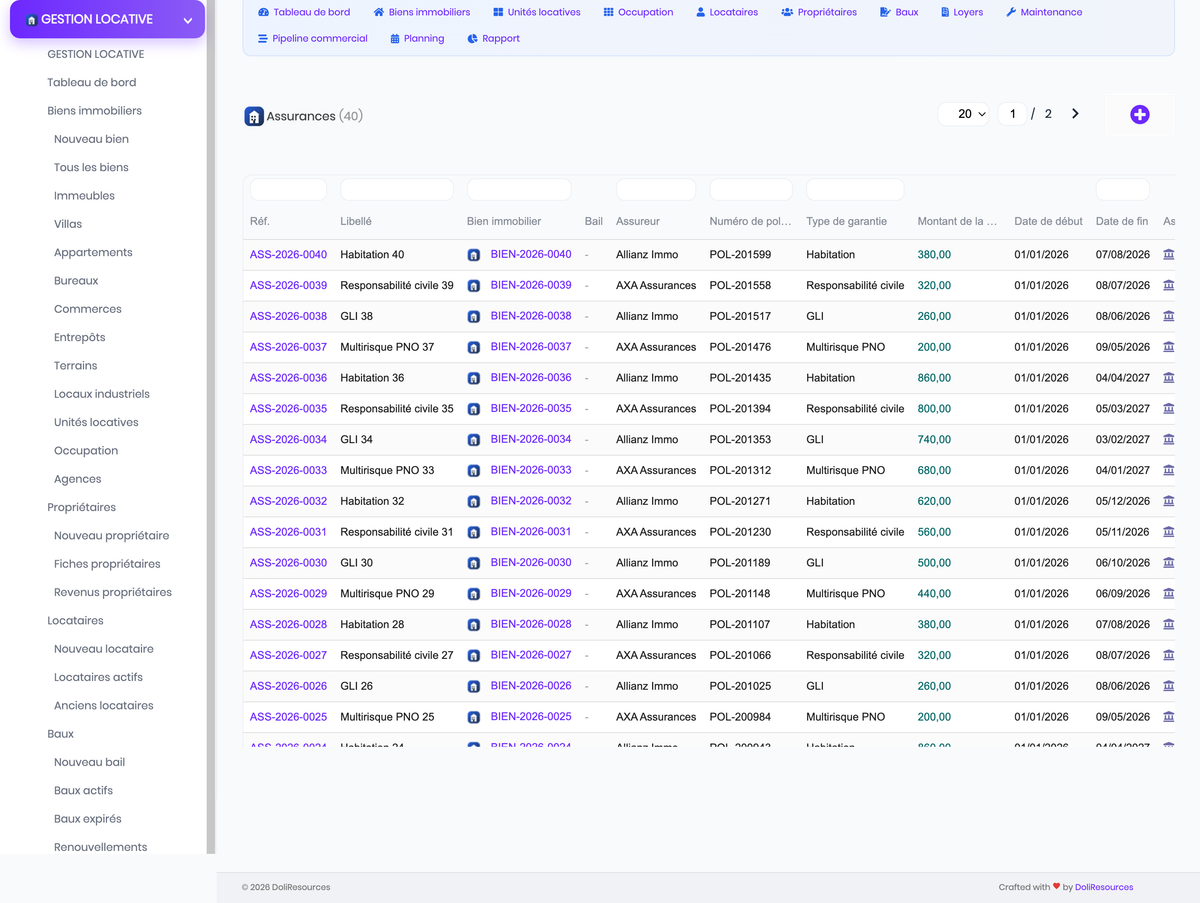Open property BIEN-2026-0027 link
This screenshot has height=903, width=1200.
tap(531, 655)
